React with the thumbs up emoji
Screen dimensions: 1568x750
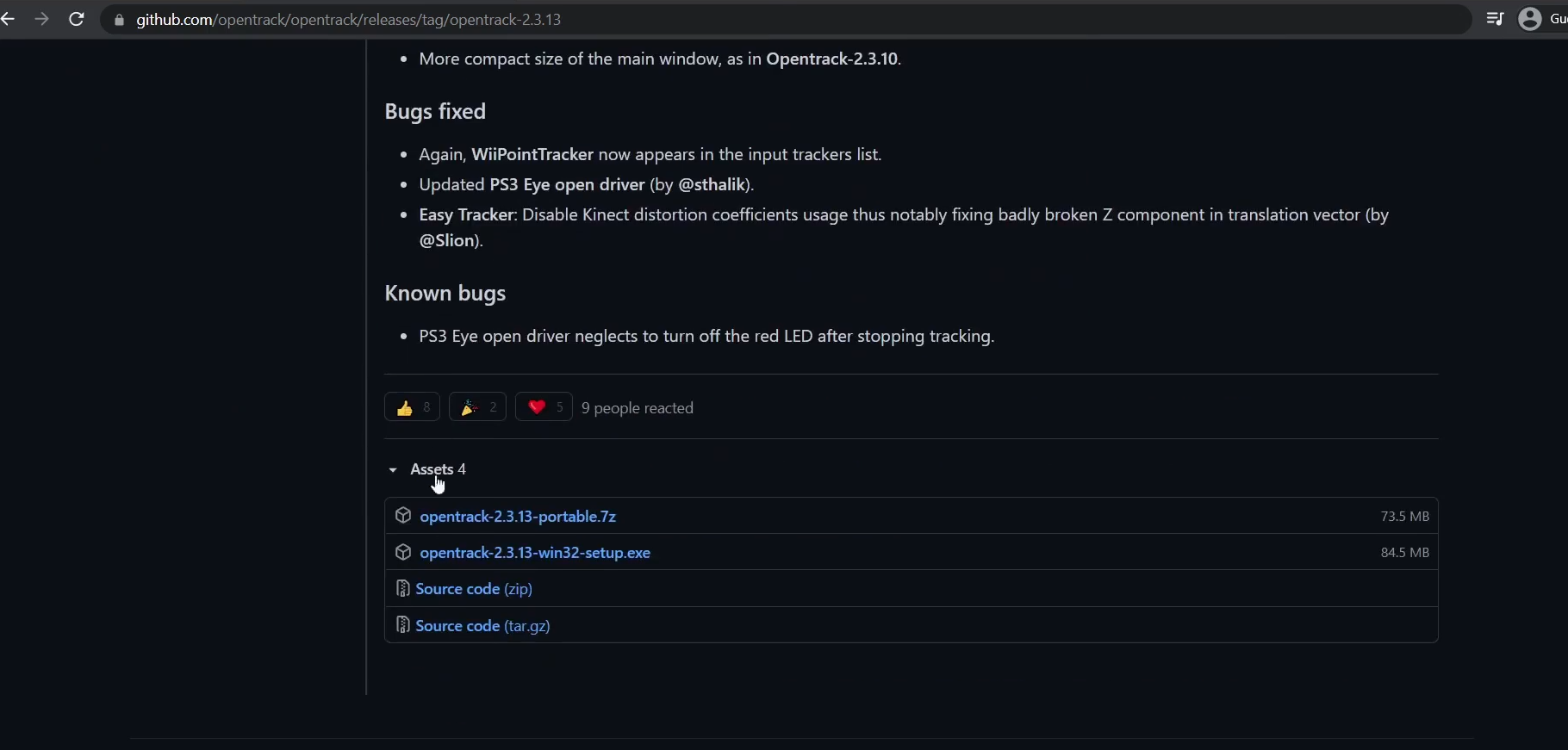click(412, 407)
